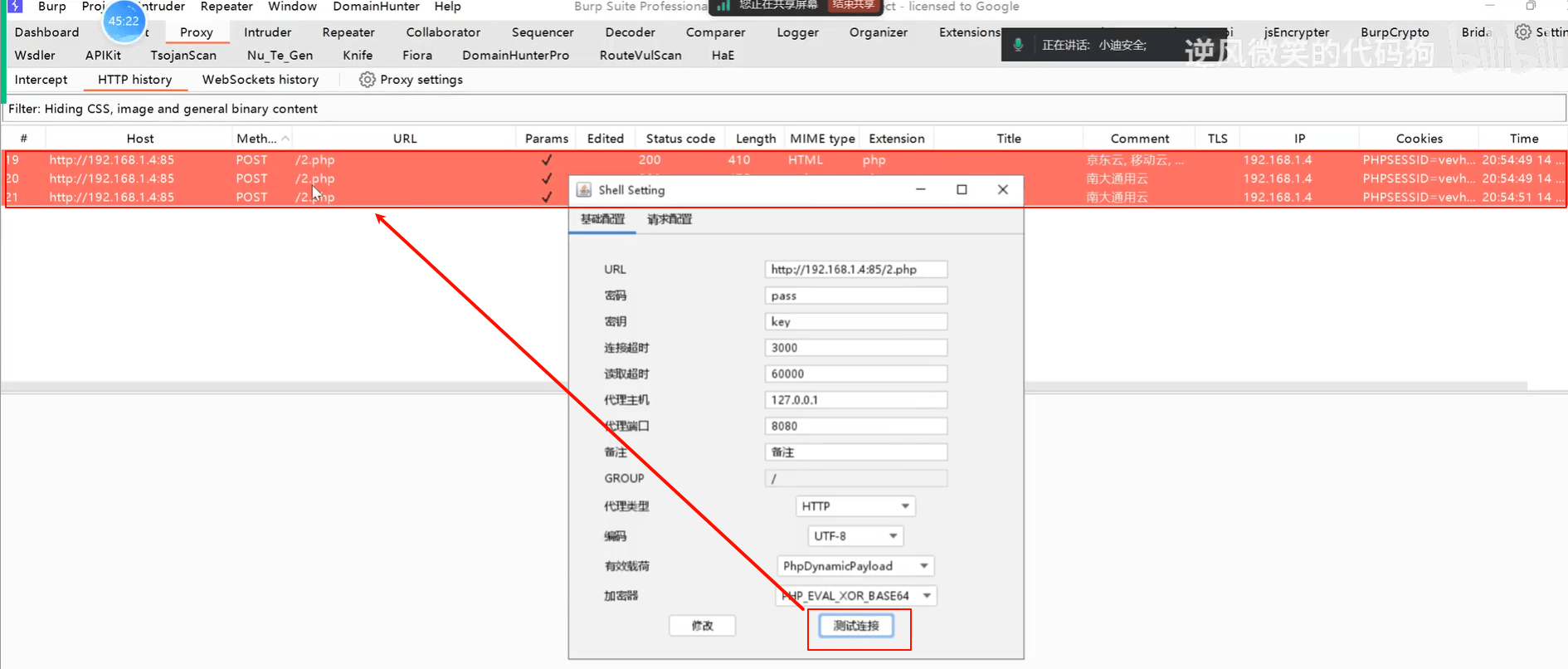Viewport: 1568px width, 669px height.
Task: Click the 密码 field containing pass
Action: (855, 295)
